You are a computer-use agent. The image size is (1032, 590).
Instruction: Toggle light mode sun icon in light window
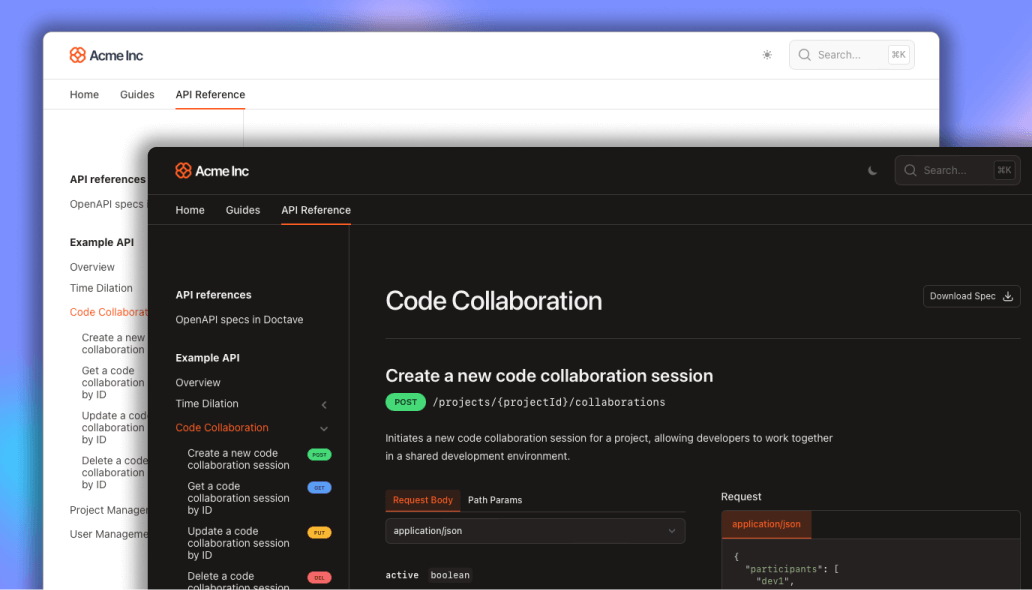(x=767, y=55)
